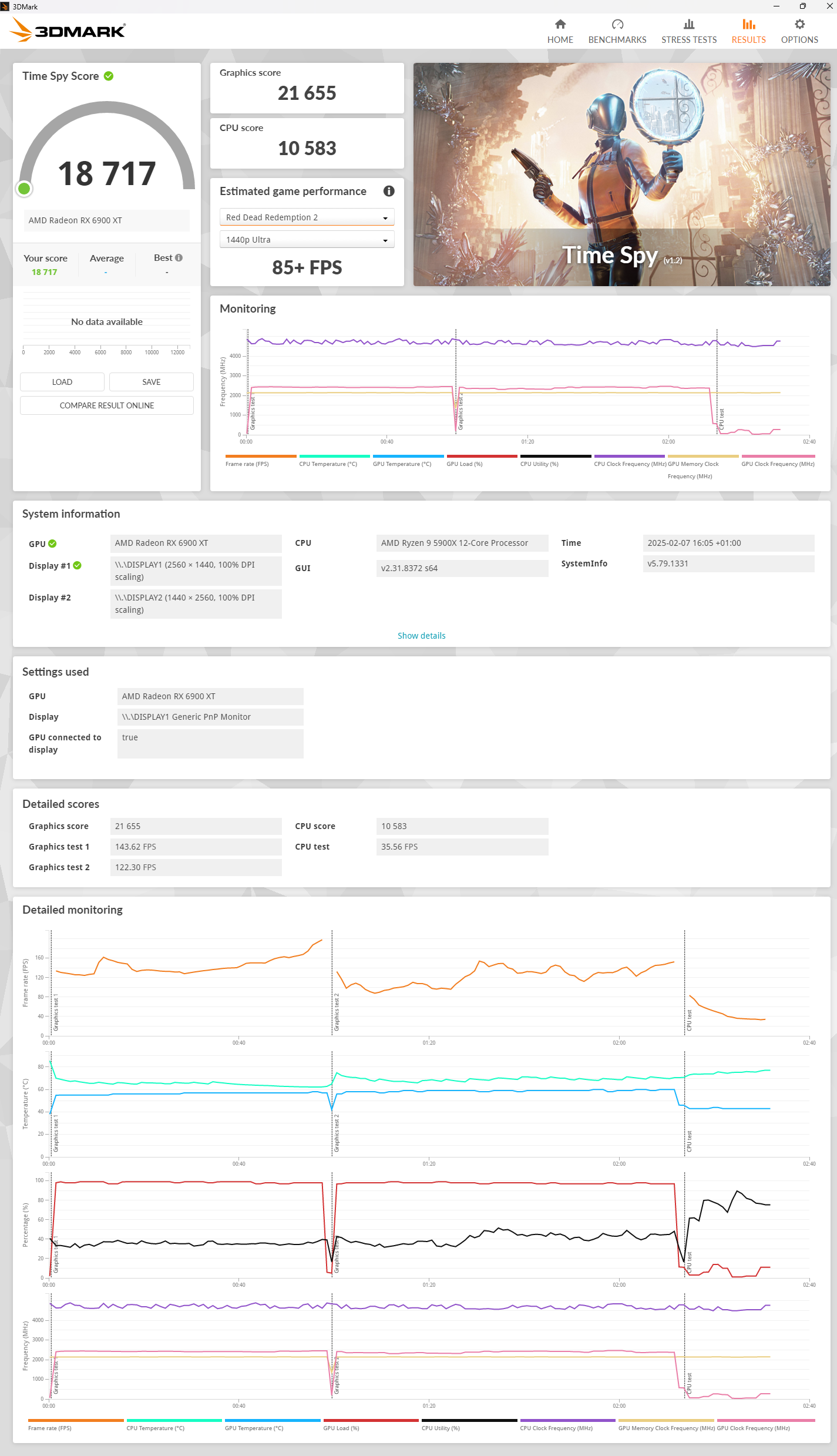Switch to the RESULTS tab label

748,40
